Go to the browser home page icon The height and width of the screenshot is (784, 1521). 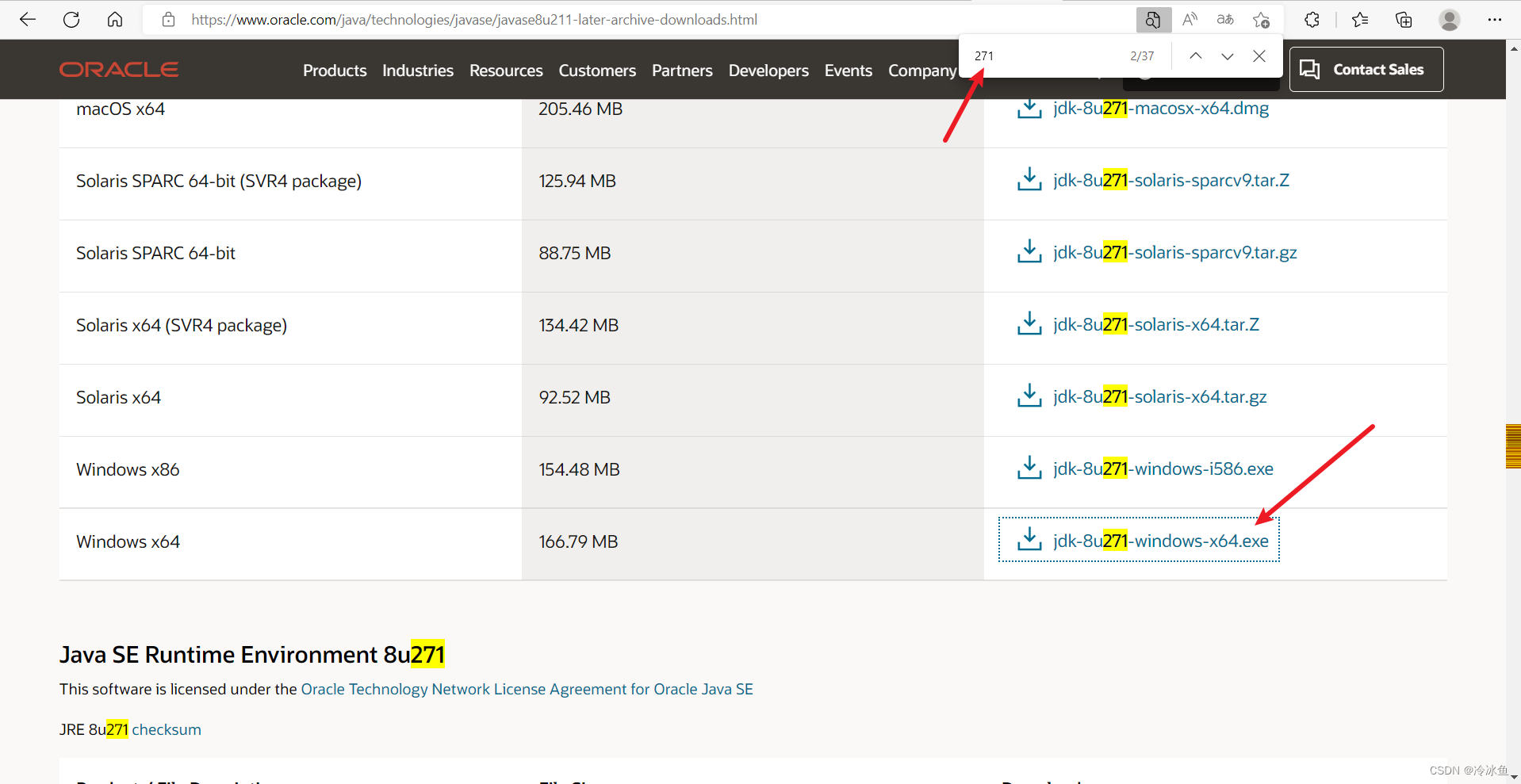pyautogui.click(x=115, y=20)
